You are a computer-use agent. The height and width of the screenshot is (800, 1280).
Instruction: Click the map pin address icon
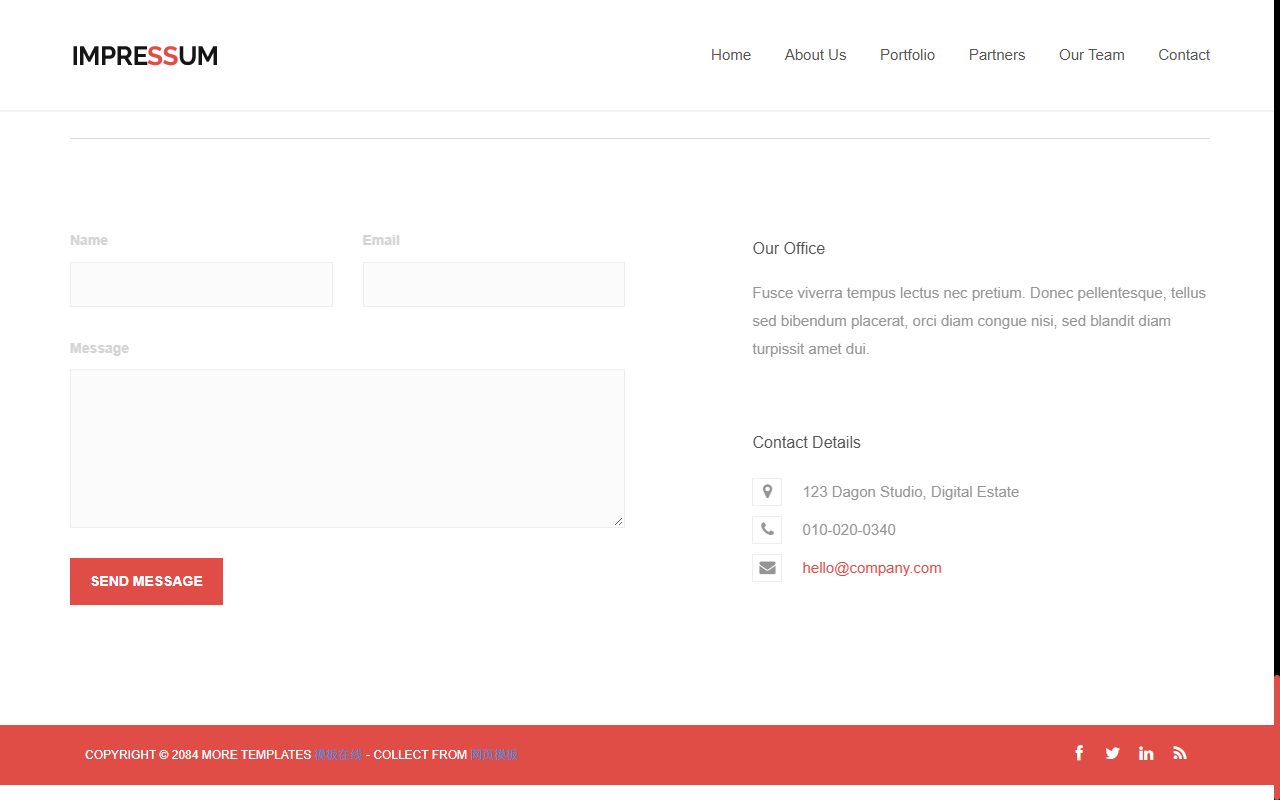click(x=767, y=492)
